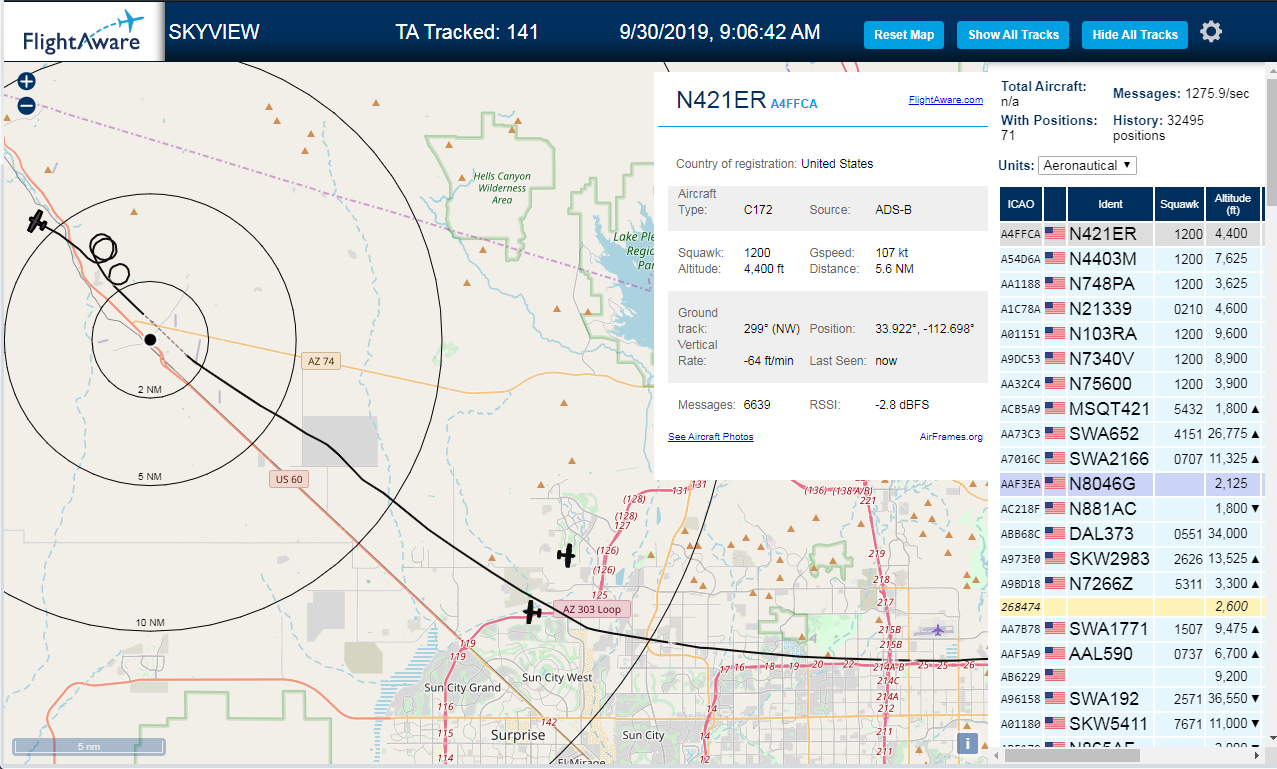Viewport: 1277px width, 769px height.
Task: Select the N75600 aircraft row
Action: pyautogui.click(x=1130, y=384)
